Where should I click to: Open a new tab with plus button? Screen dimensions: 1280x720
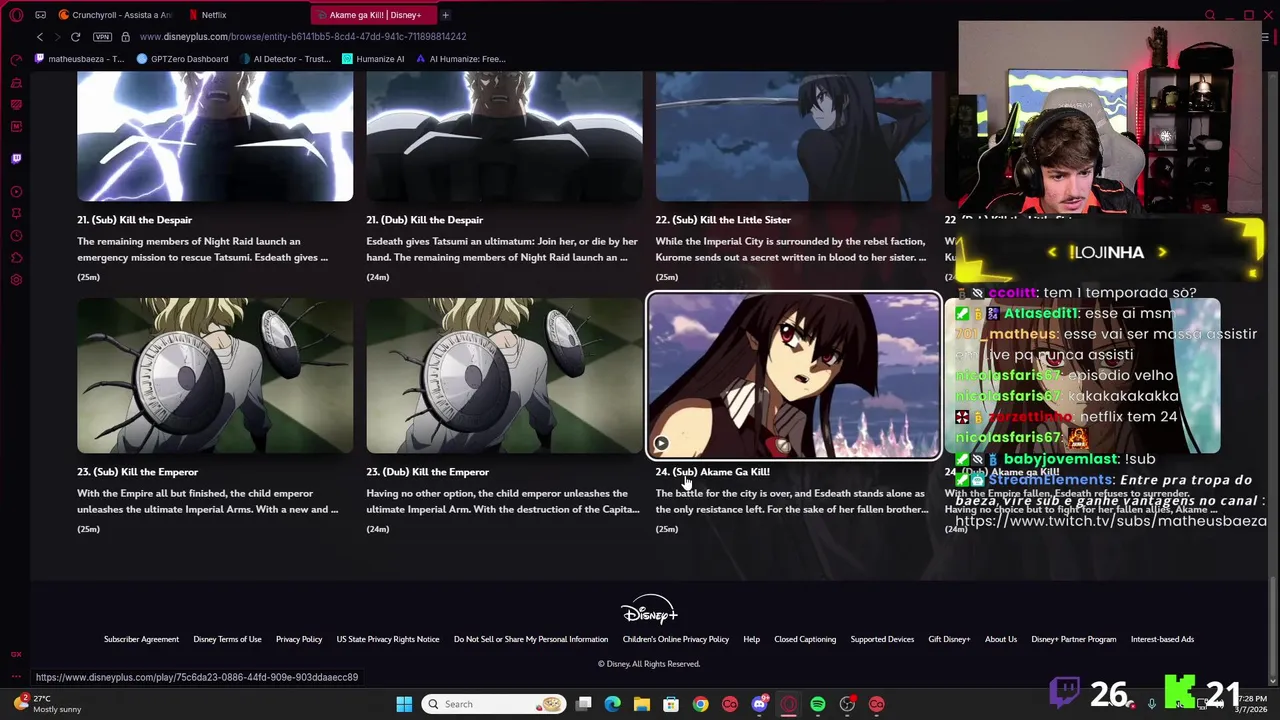445,15
